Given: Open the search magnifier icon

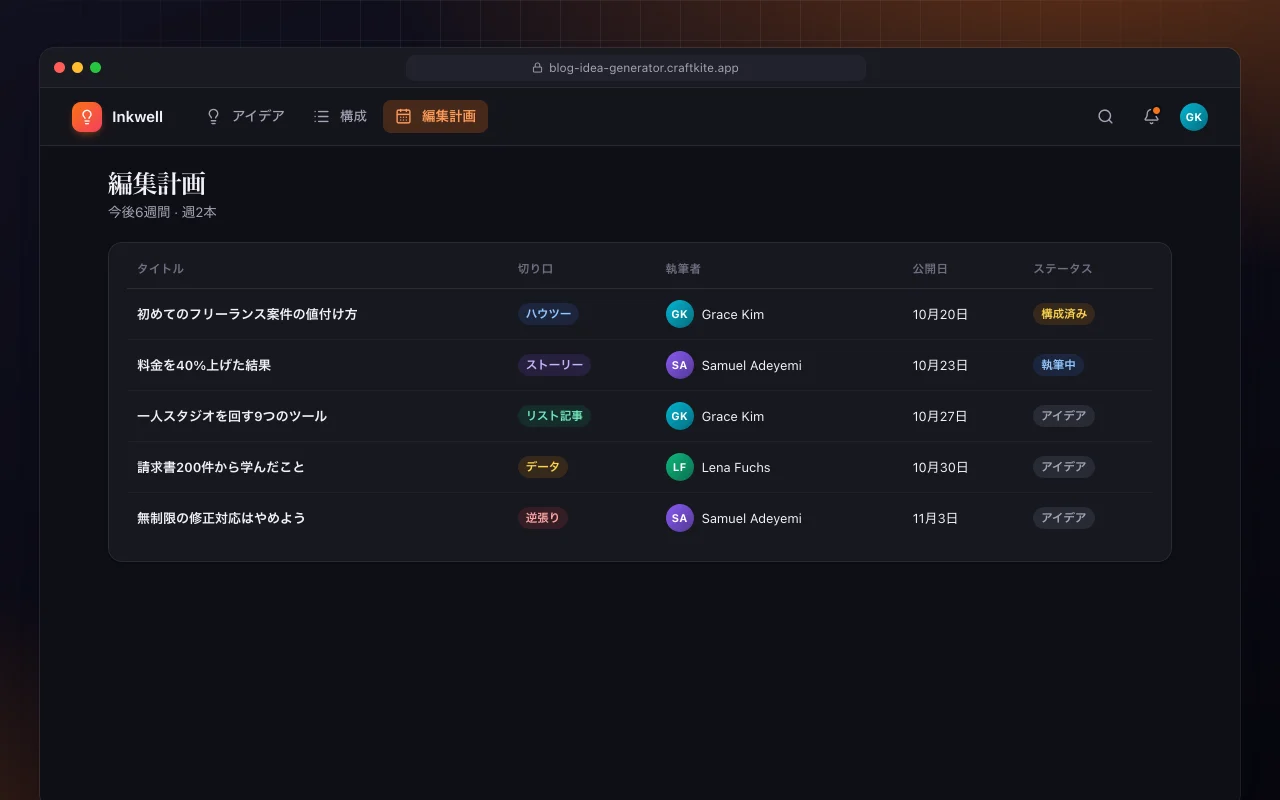Looking at the screenshot, I should point(1105,117).
